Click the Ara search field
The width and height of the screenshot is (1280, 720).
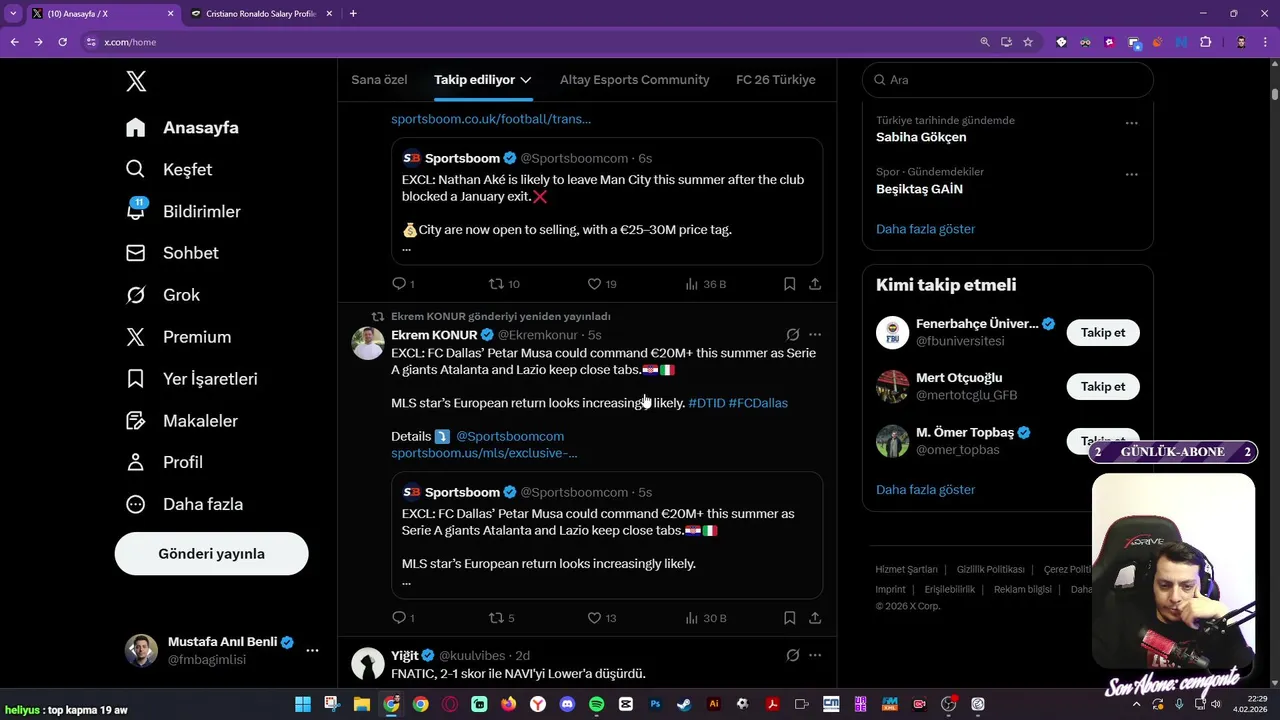[x=1008, y=80]
